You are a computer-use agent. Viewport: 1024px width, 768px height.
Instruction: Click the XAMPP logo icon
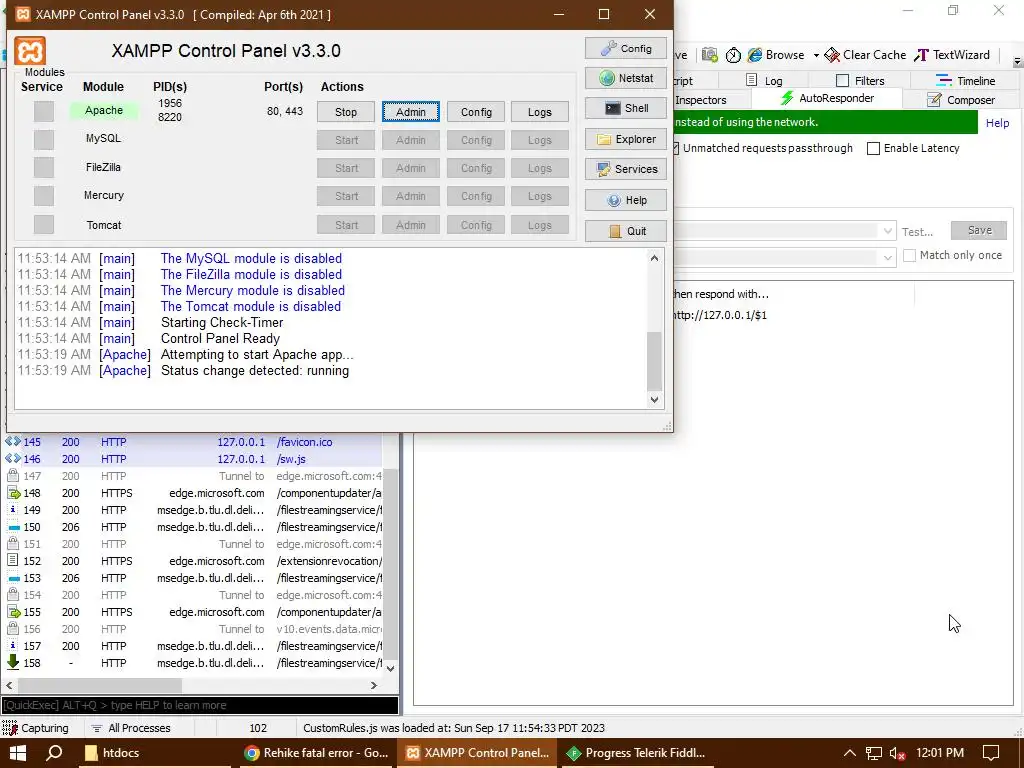click(30, 51)
